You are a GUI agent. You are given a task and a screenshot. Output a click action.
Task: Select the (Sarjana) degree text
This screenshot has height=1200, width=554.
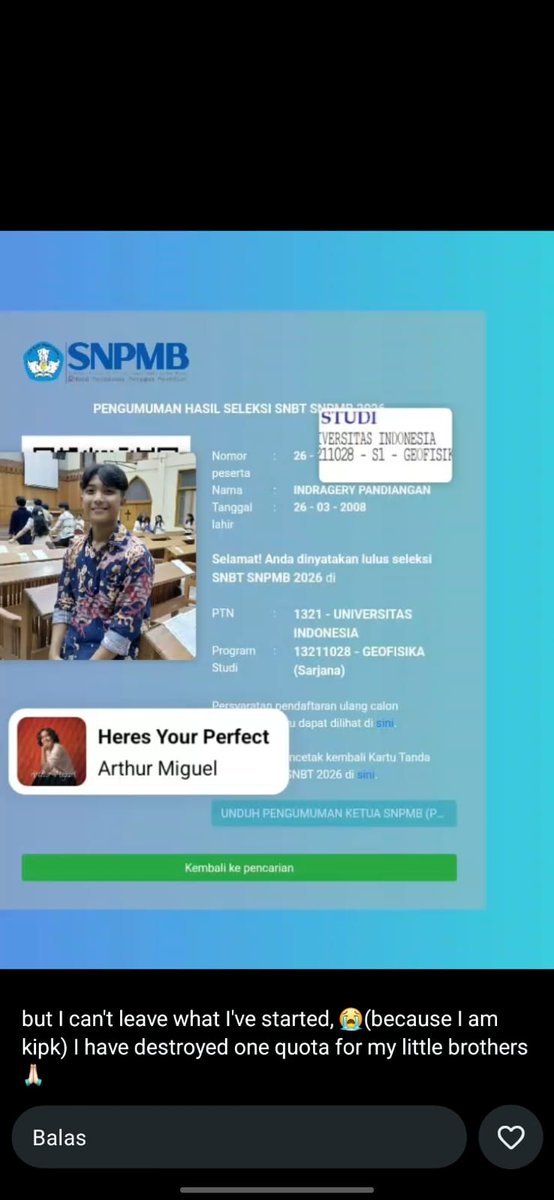click(x=320, y=670)
